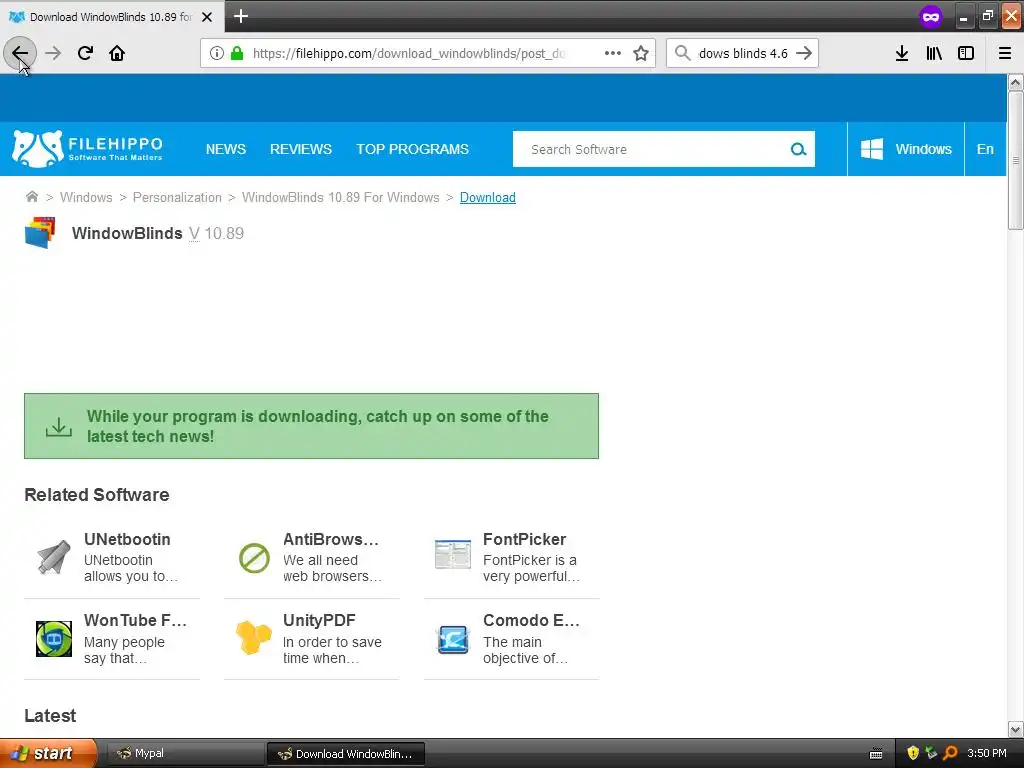The width and height of the screenshot is (1024, 768).
Task: Click the magnifier tray icon
Action: tap(950, 753)
